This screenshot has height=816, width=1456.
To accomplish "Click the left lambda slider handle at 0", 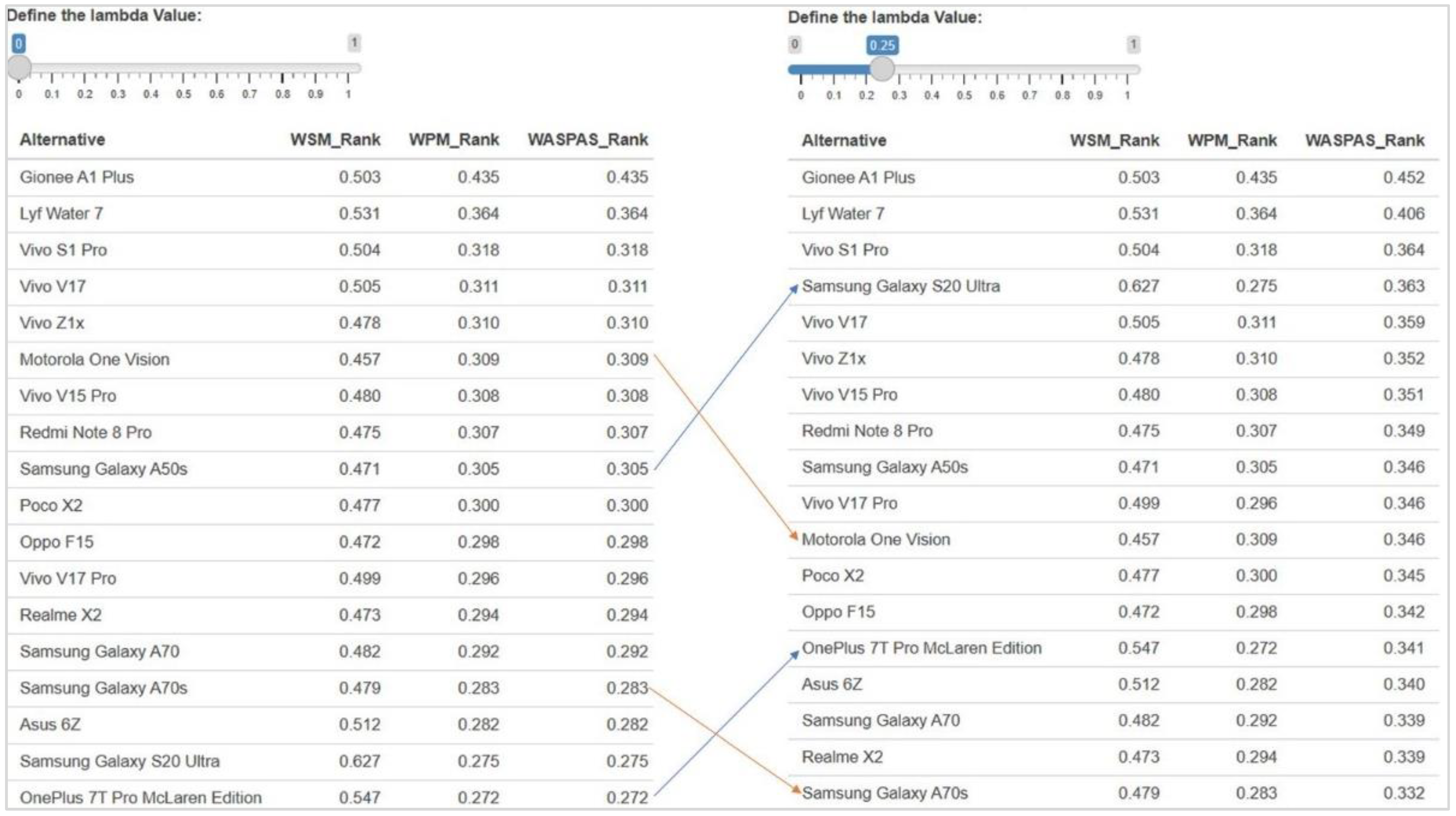I will pos(19,67).
